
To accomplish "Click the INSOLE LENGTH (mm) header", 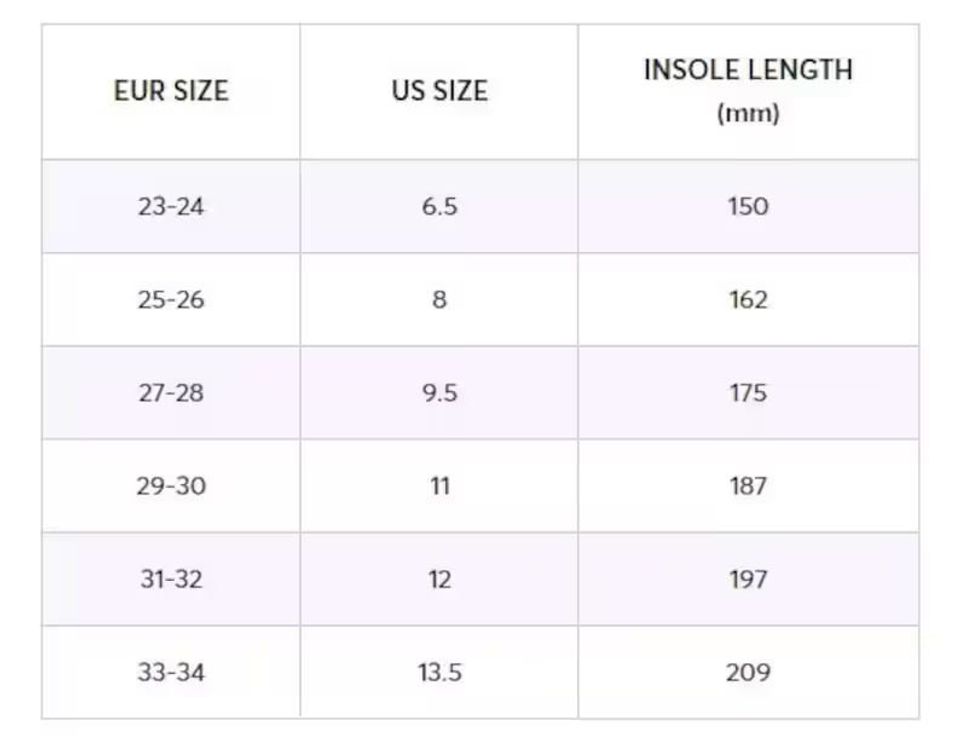I will [x=748, y=90].
